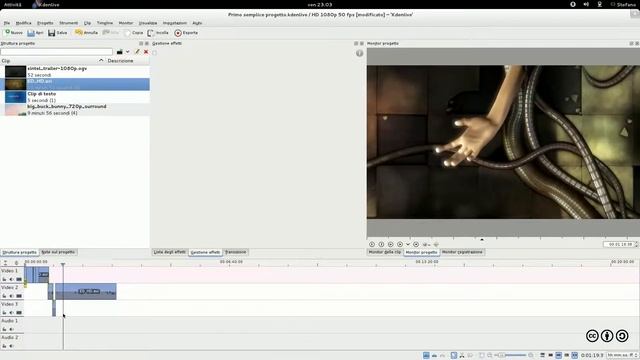
Task: Click the Salva save icon
Action: tap(51, 33)
